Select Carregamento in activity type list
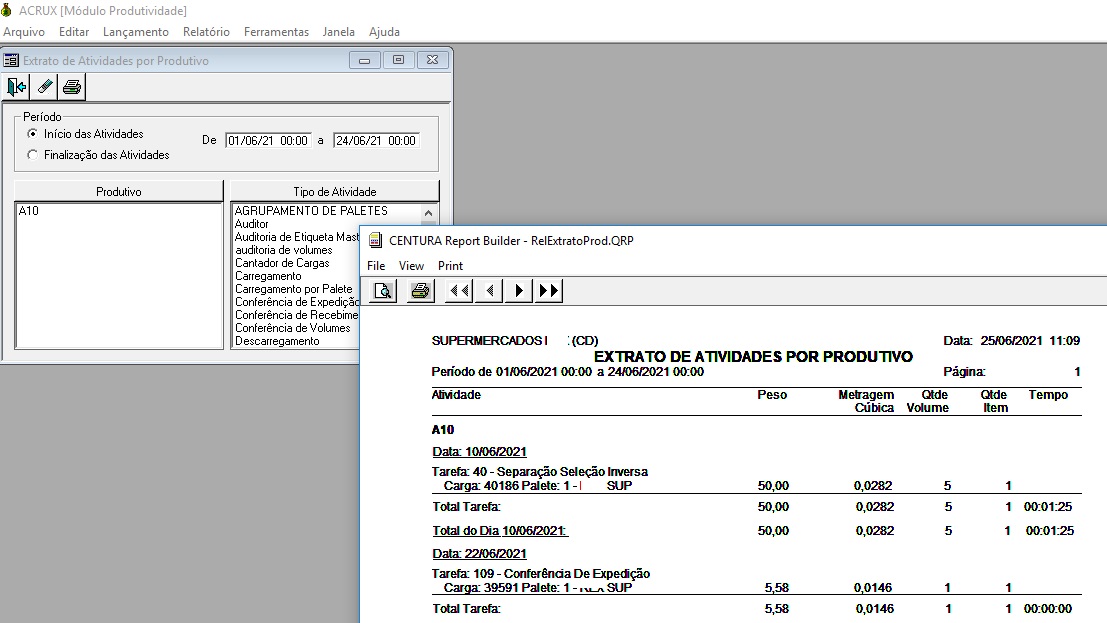 click(268, 276)
